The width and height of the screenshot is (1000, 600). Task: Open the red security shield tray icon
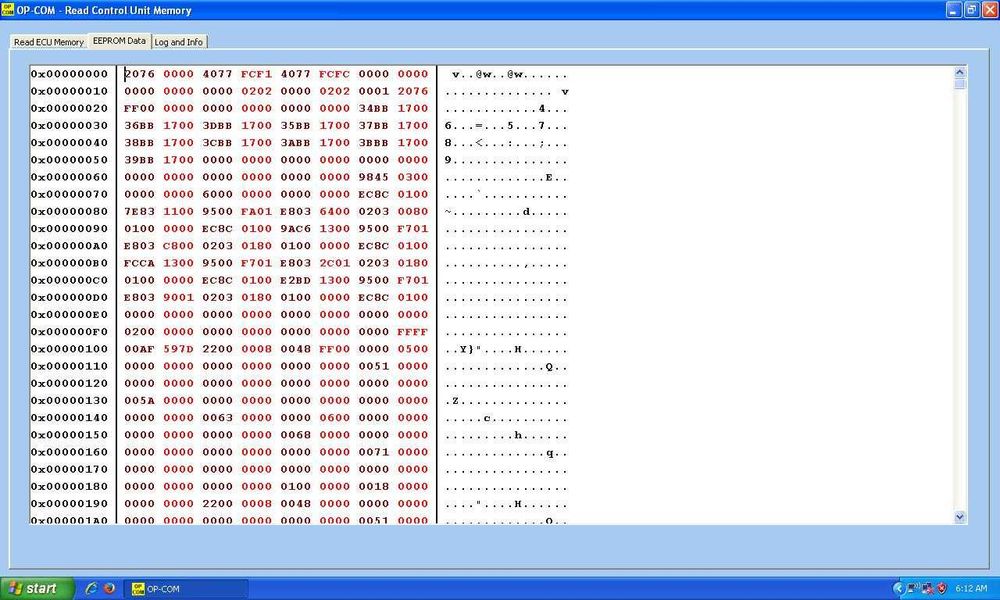click(x=941, y=589)
